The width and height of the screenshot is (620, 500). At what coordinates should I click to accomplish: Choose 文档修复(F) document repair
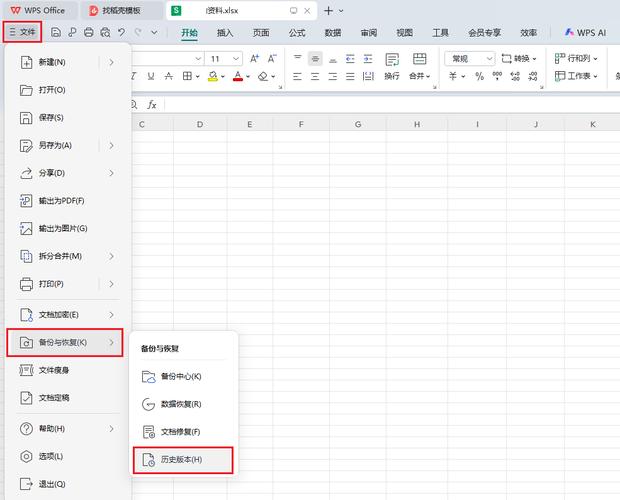pyautogui.click(x=182, y=431)
